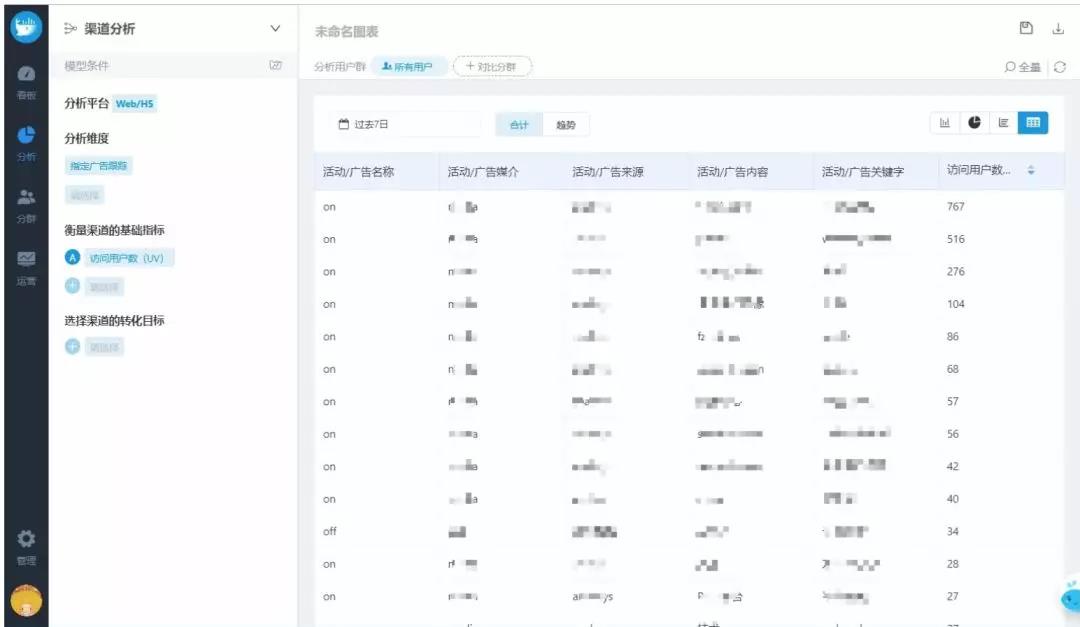Click the app logo at top of sidebar
Screen dimensions: 1080x627
[26, 27]
